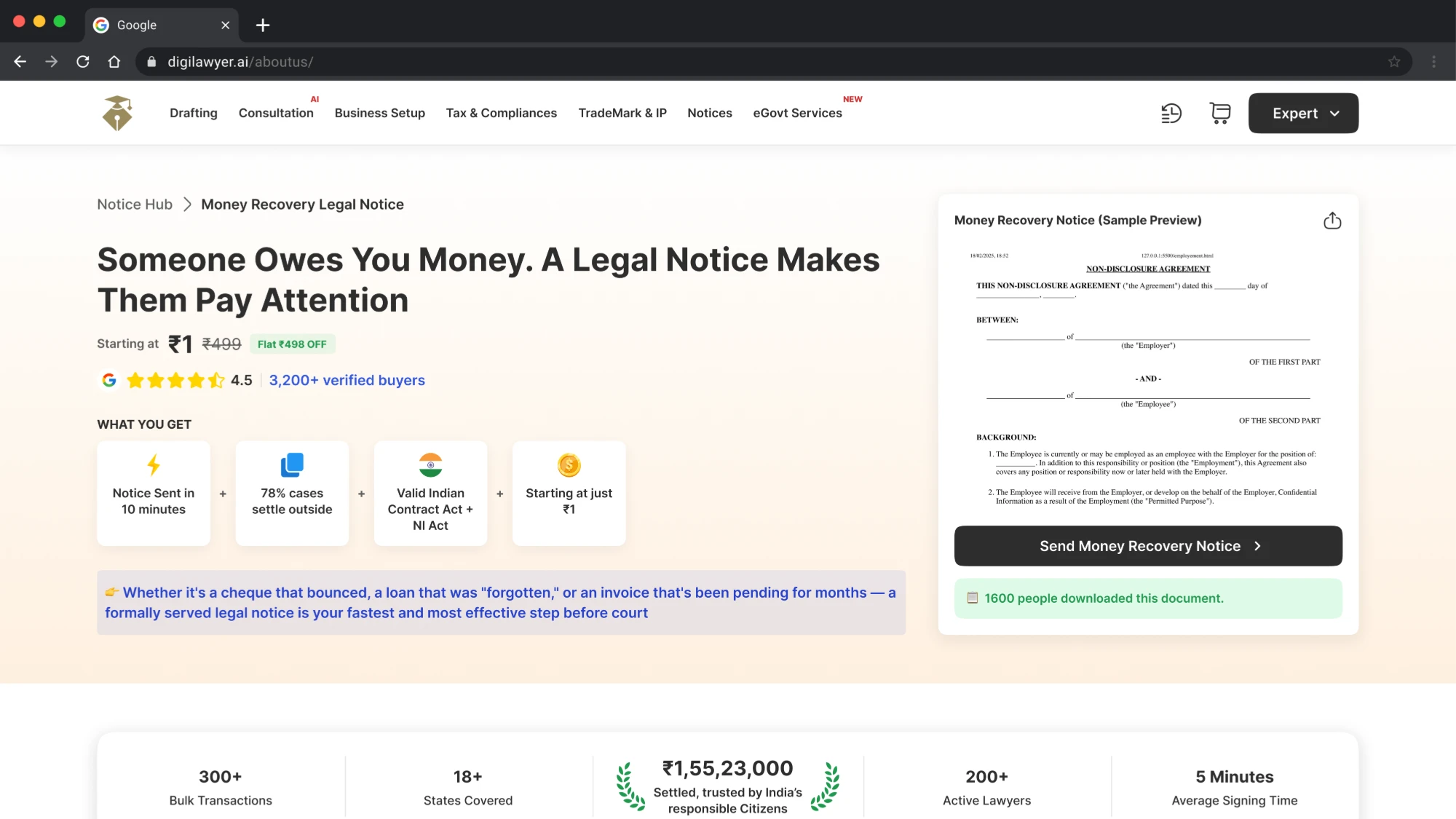Click the Flat ₹498 OFF badge
This screenshot has height=819, width=1456.
point(292,344)
